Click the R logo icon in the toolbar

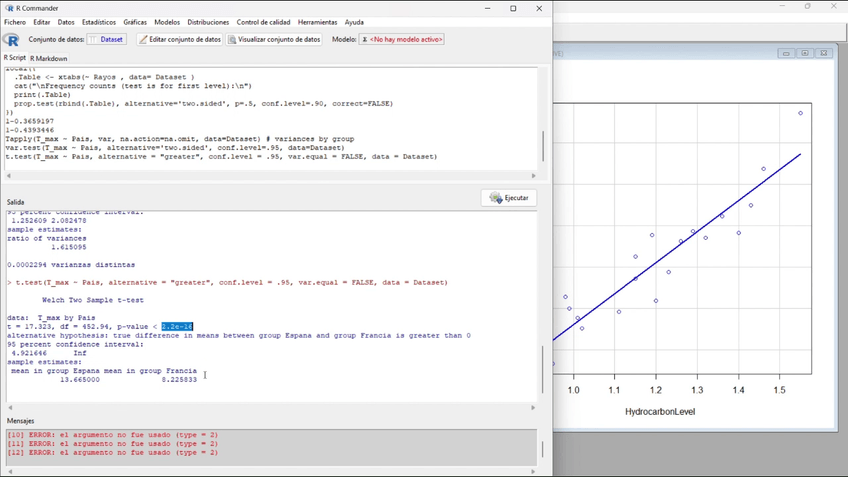click(x=12, y=40)
